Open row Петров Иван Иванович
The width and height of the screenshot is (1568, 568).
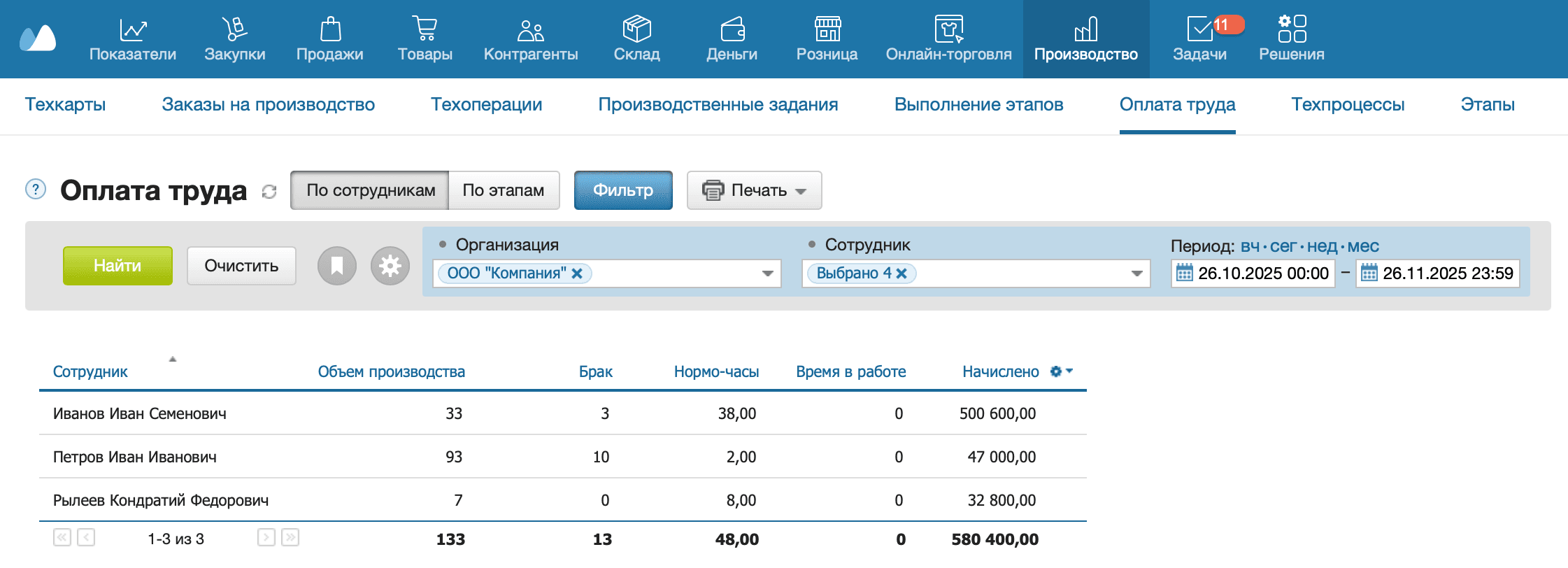tap(563, 457)
